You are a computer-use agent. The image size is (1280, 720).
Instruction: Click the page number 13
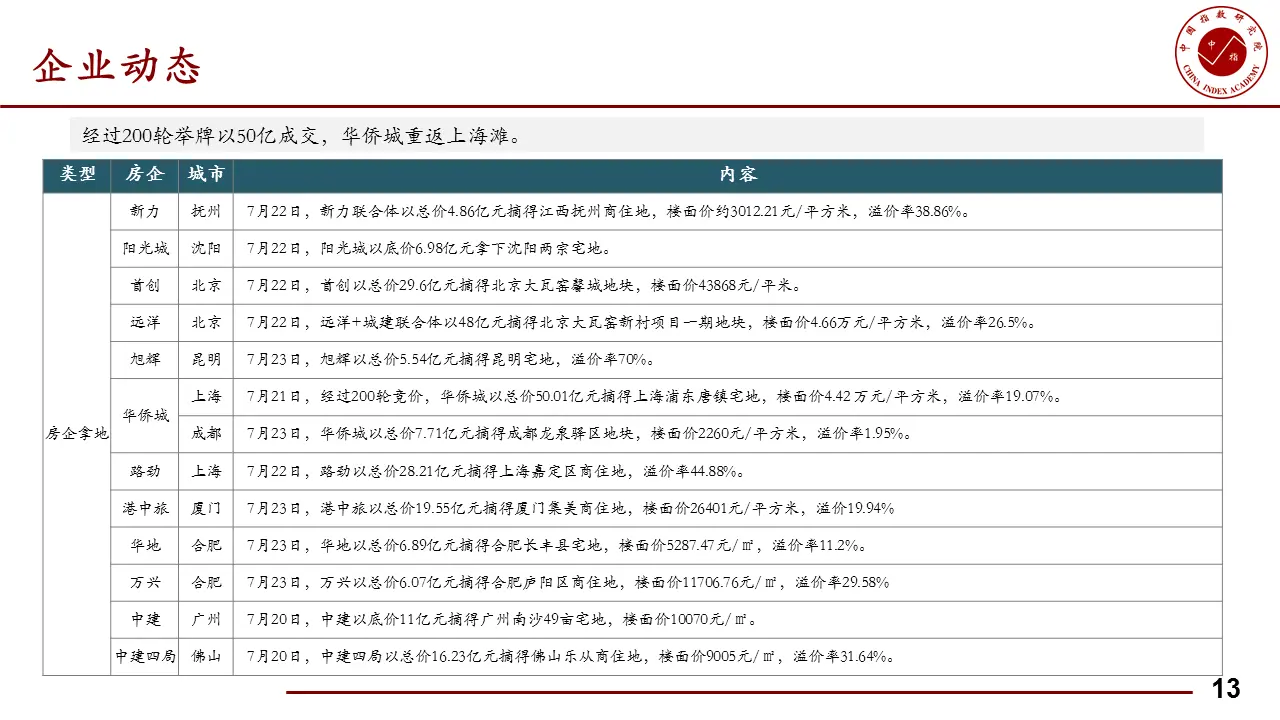[1226, 689]
